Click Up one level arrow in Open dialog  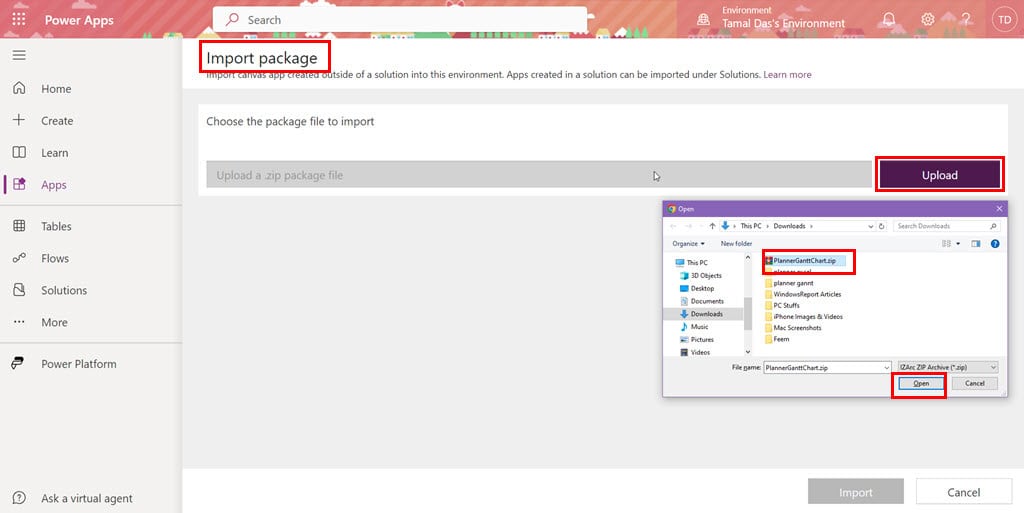712,226
